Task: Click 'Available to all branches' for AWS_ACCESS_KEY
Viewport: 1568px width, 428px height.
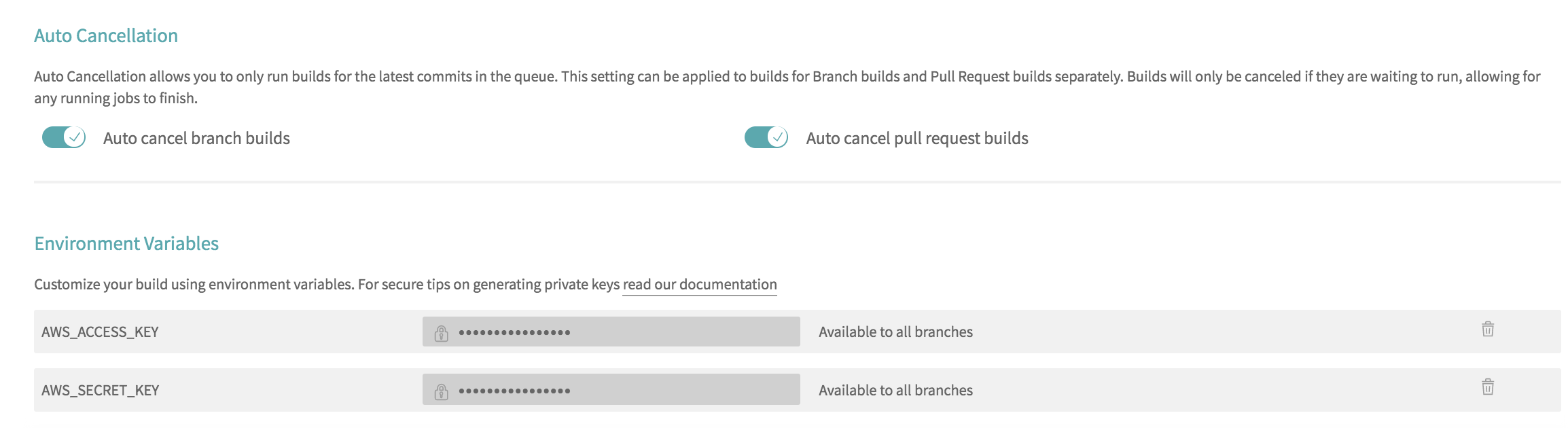Action: click(x=895, y=332)
